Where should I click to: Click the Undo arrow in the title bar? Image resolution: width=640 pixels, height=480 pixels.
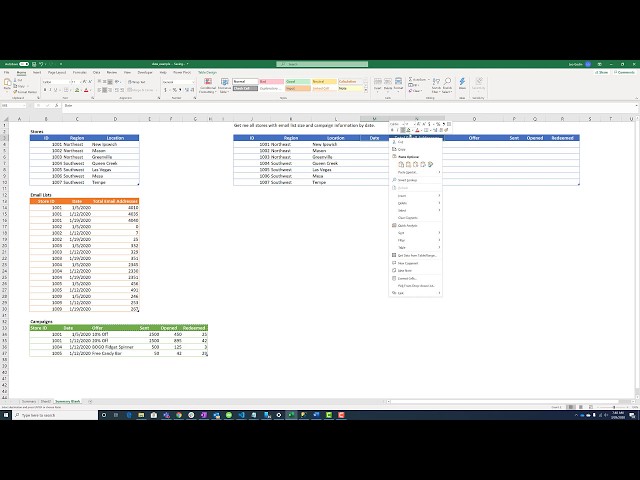point(41,64)
